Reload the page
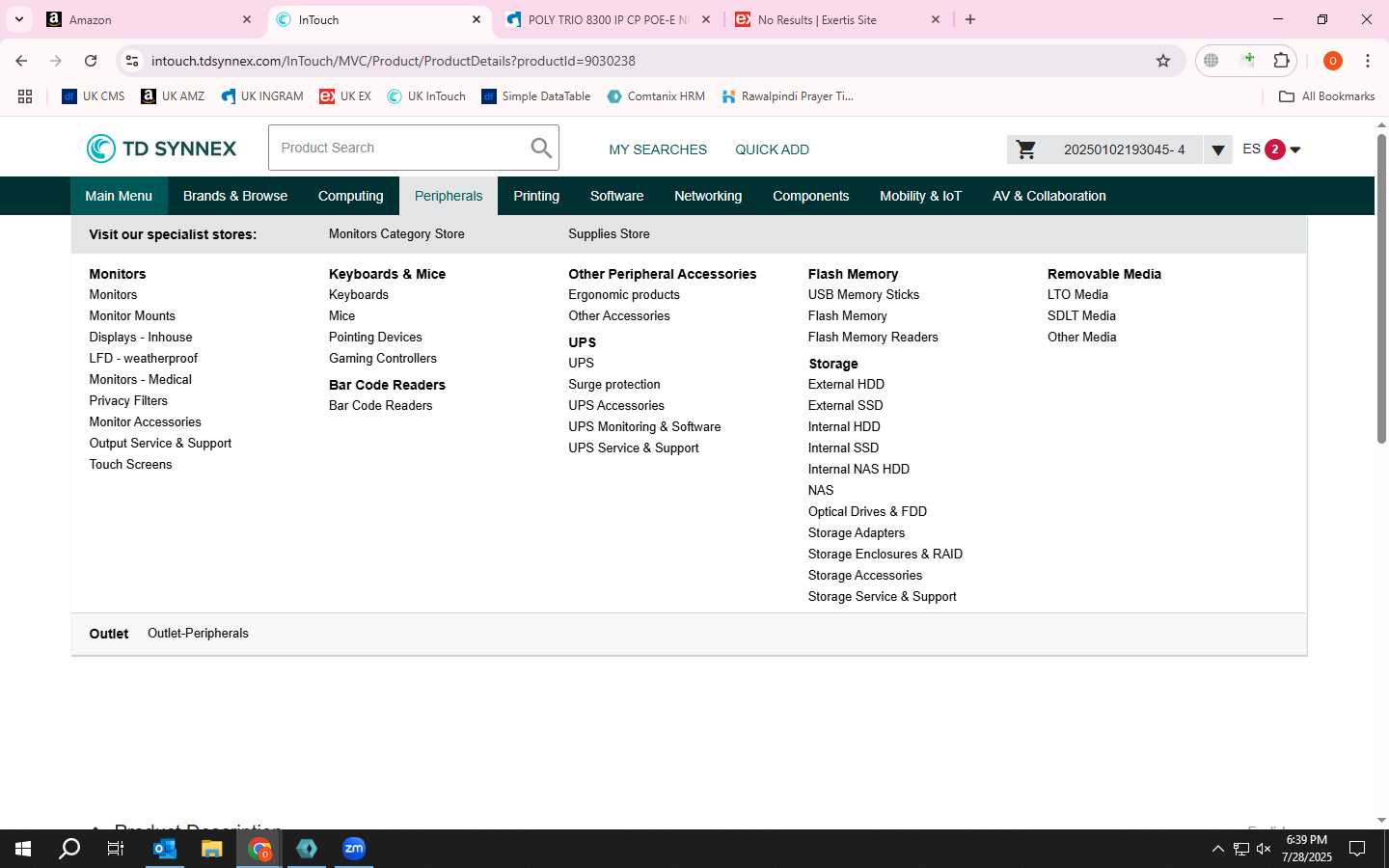 (x=91, y=61)
